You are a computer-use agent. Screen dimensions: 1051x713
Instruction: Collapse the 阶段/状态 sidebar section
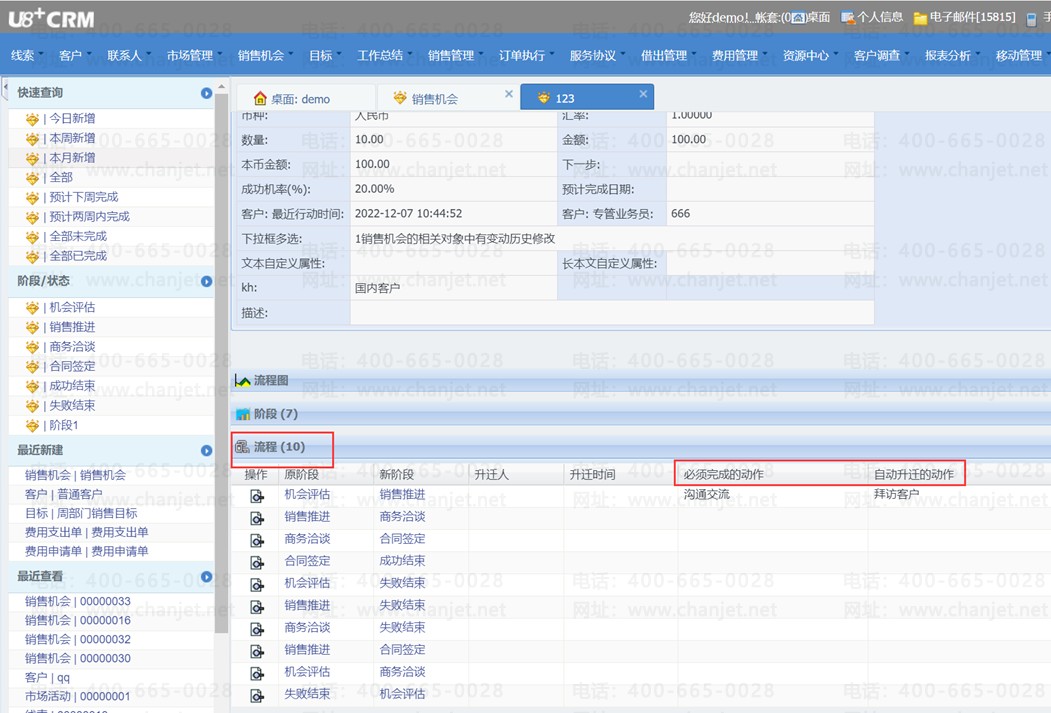pos(207,282)
